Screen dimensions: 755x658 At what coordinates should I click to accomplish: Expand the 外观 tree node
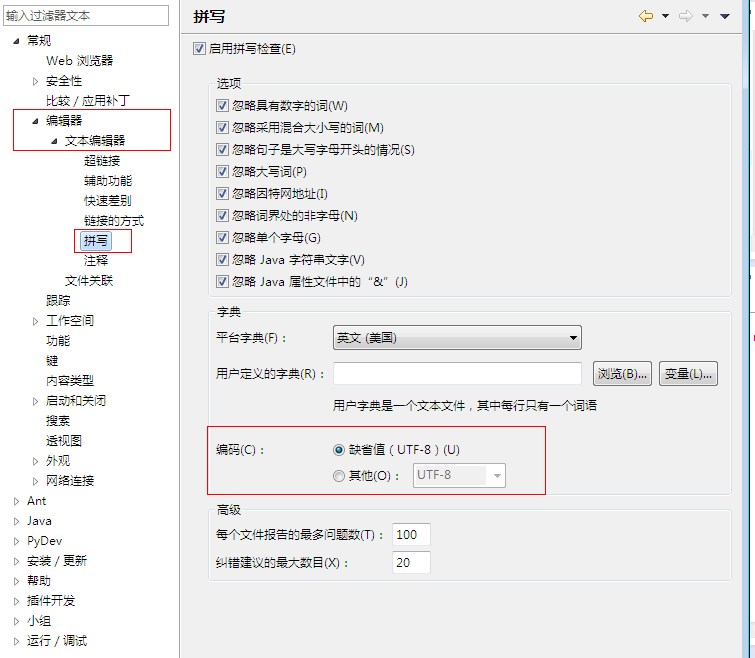click(x=35, y=461)
